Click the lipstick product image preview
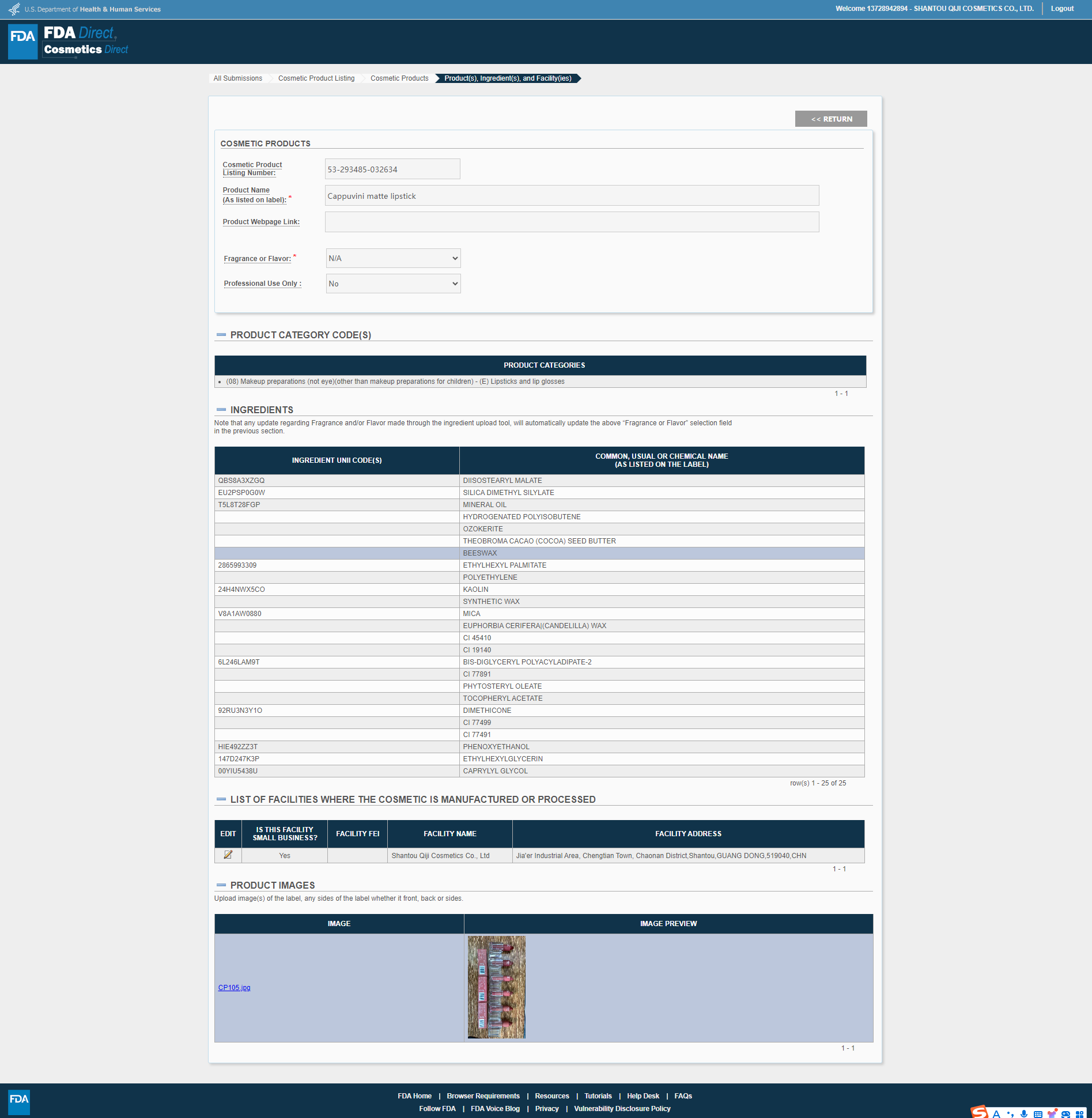The image size is (1092, 1118). click(496, 987)
